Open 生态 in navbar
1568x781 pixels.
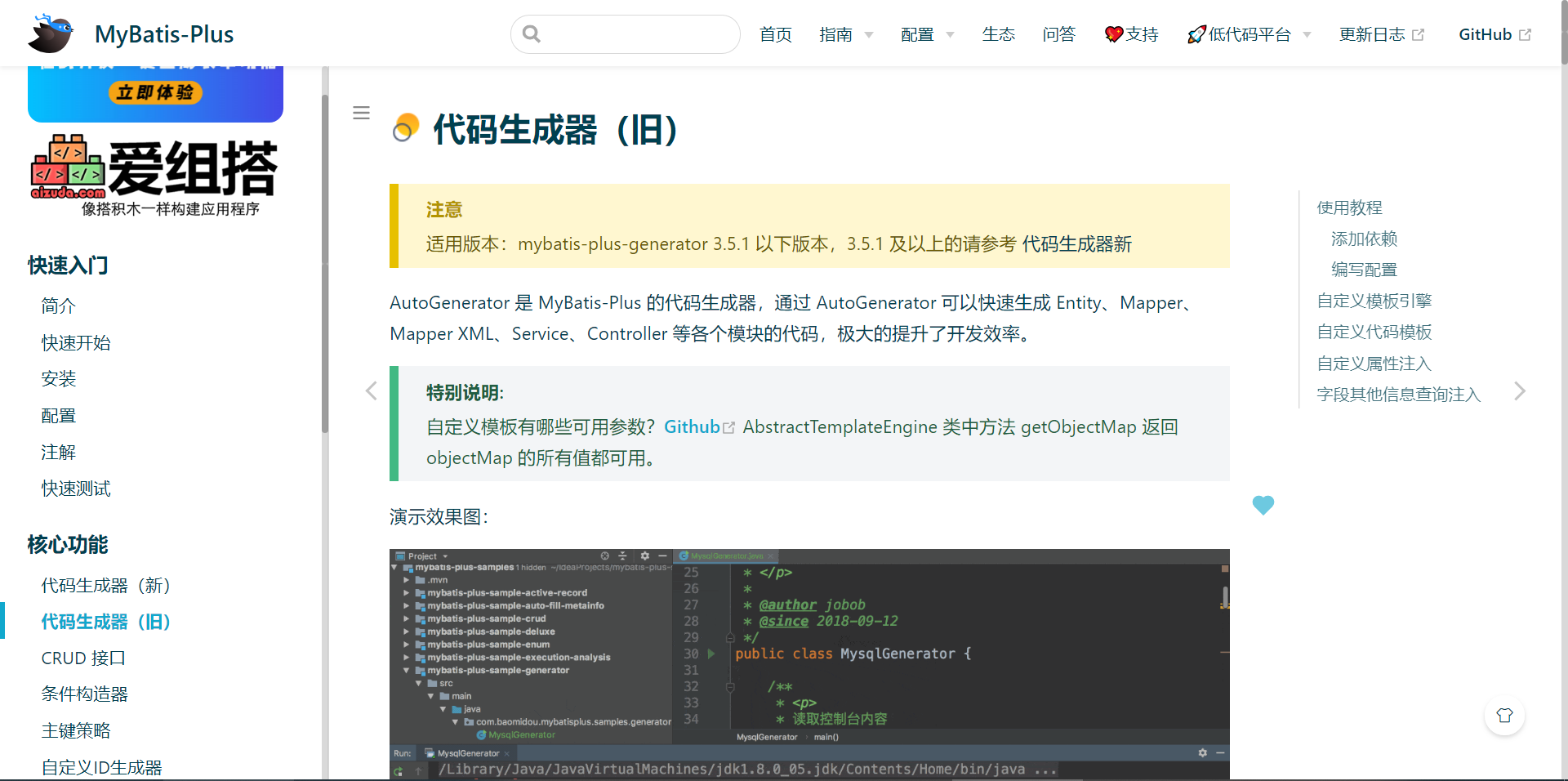click(999, 34)
